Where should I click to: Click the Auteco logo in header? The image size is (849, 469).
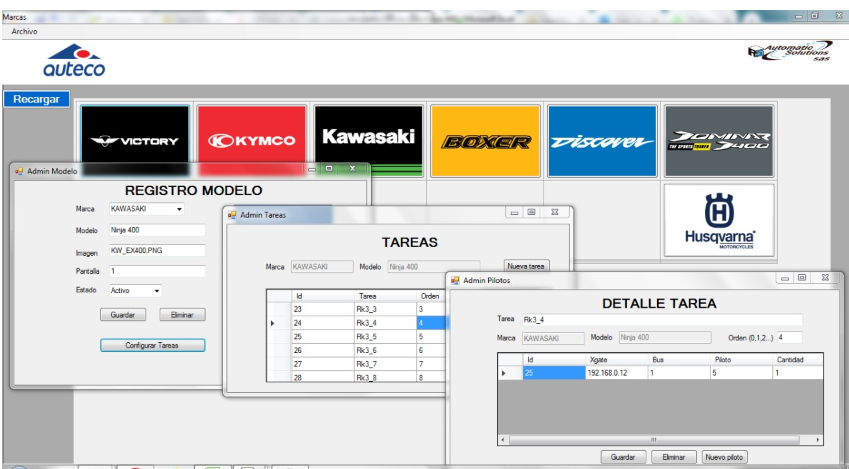[x=73, y=60]
